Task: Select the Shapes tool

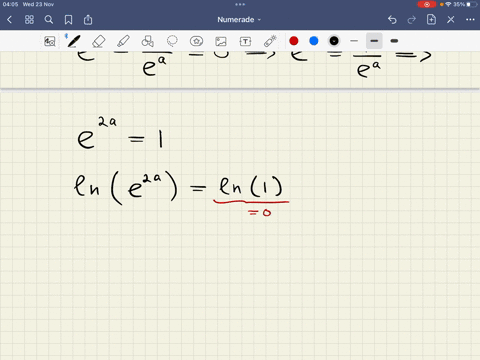Action: coord(148,41)
